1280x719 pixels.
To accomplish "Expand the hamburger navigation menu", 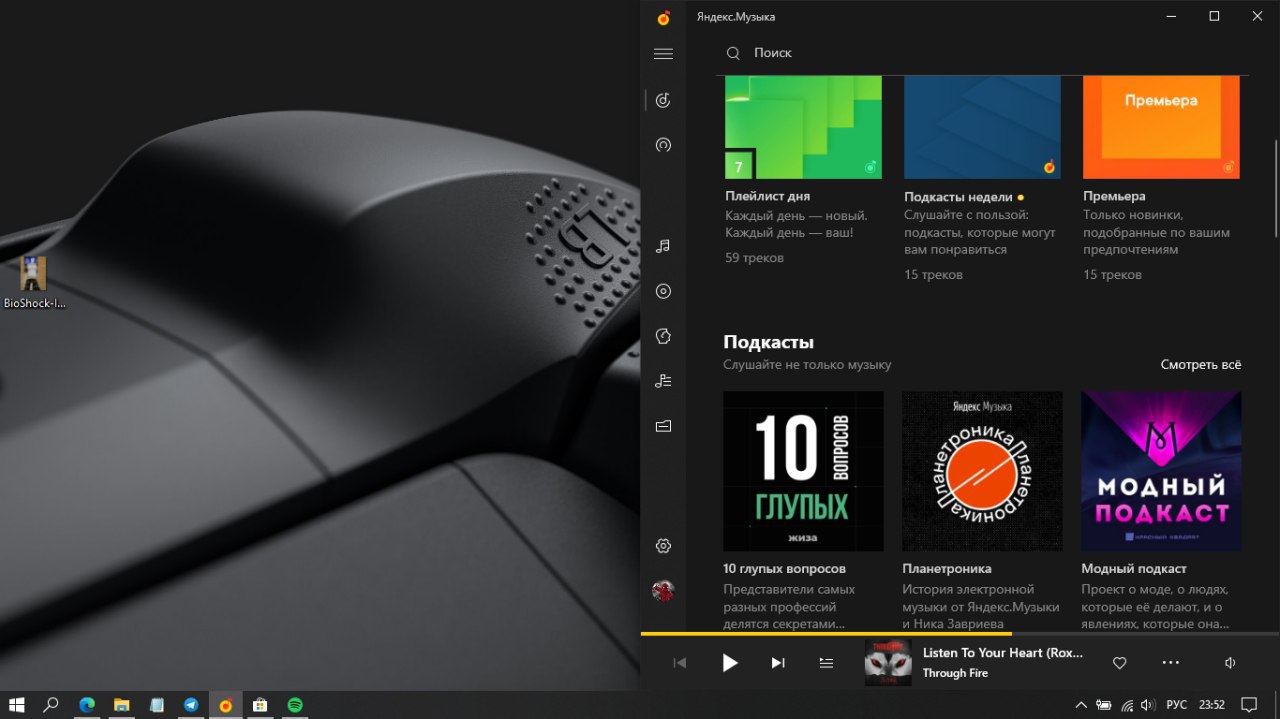I will coord(663,54).
